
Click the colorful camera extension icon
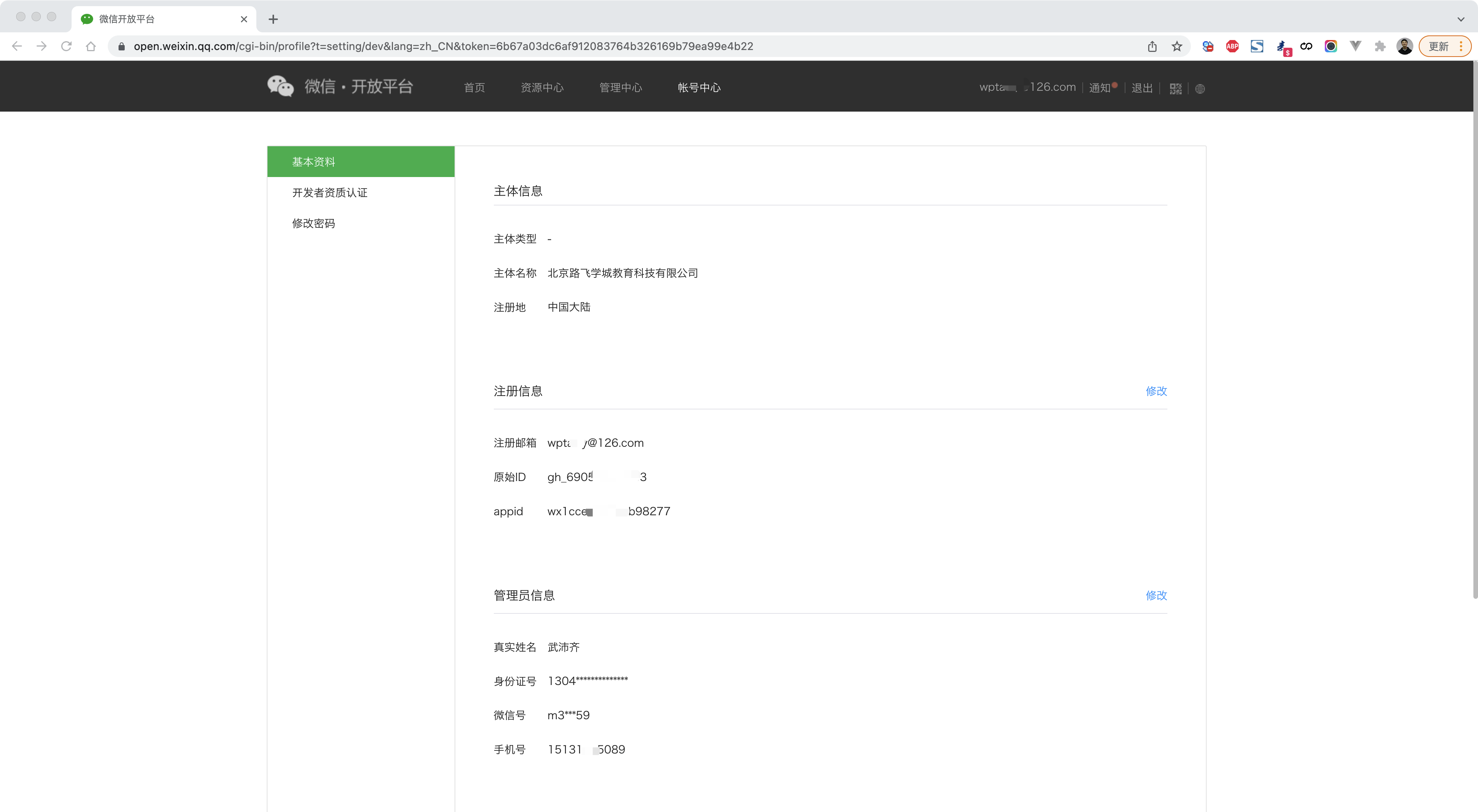1331,47
